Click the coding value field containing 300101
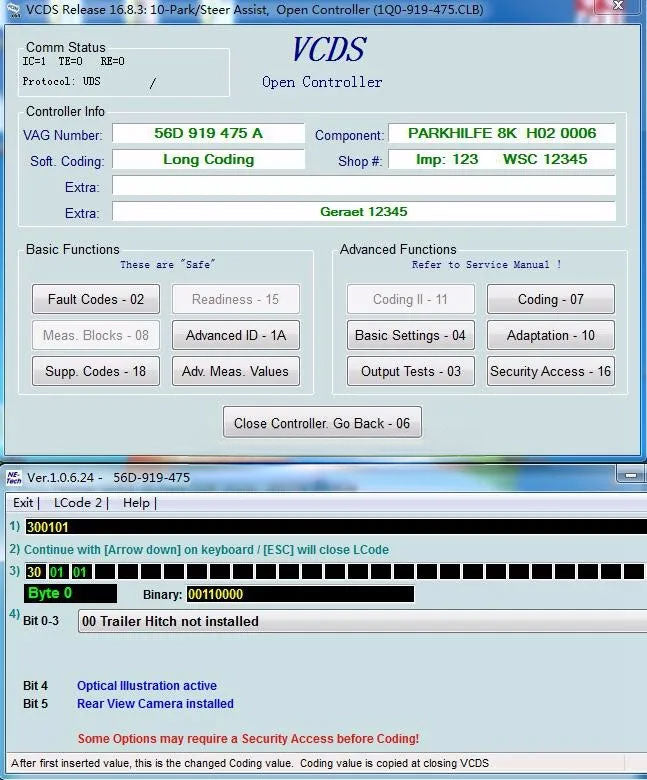The height and width of the screenshot is (780, 647). click(x=330, y=527)
